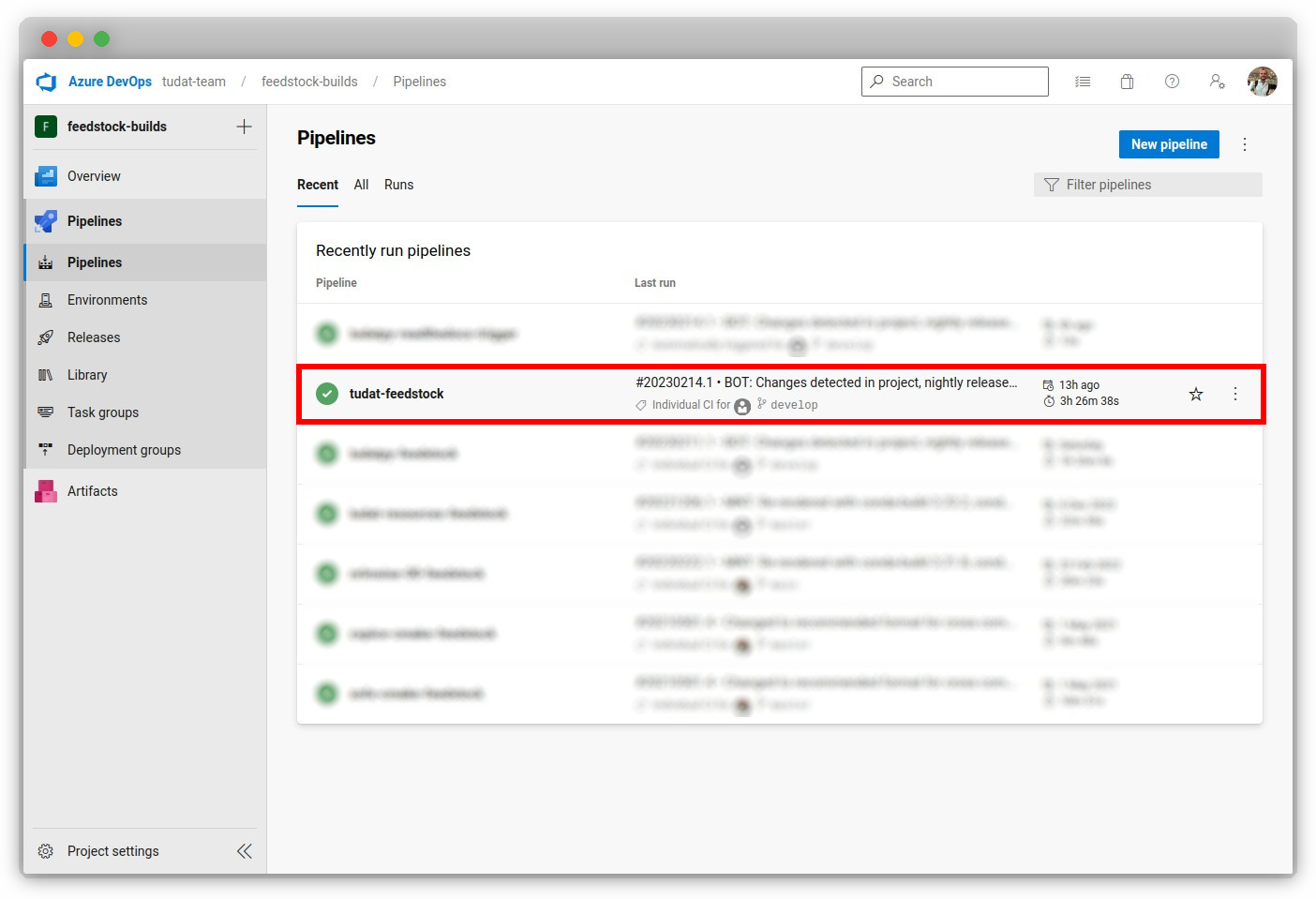Click the Pipeline column header

tap(336, 283)
